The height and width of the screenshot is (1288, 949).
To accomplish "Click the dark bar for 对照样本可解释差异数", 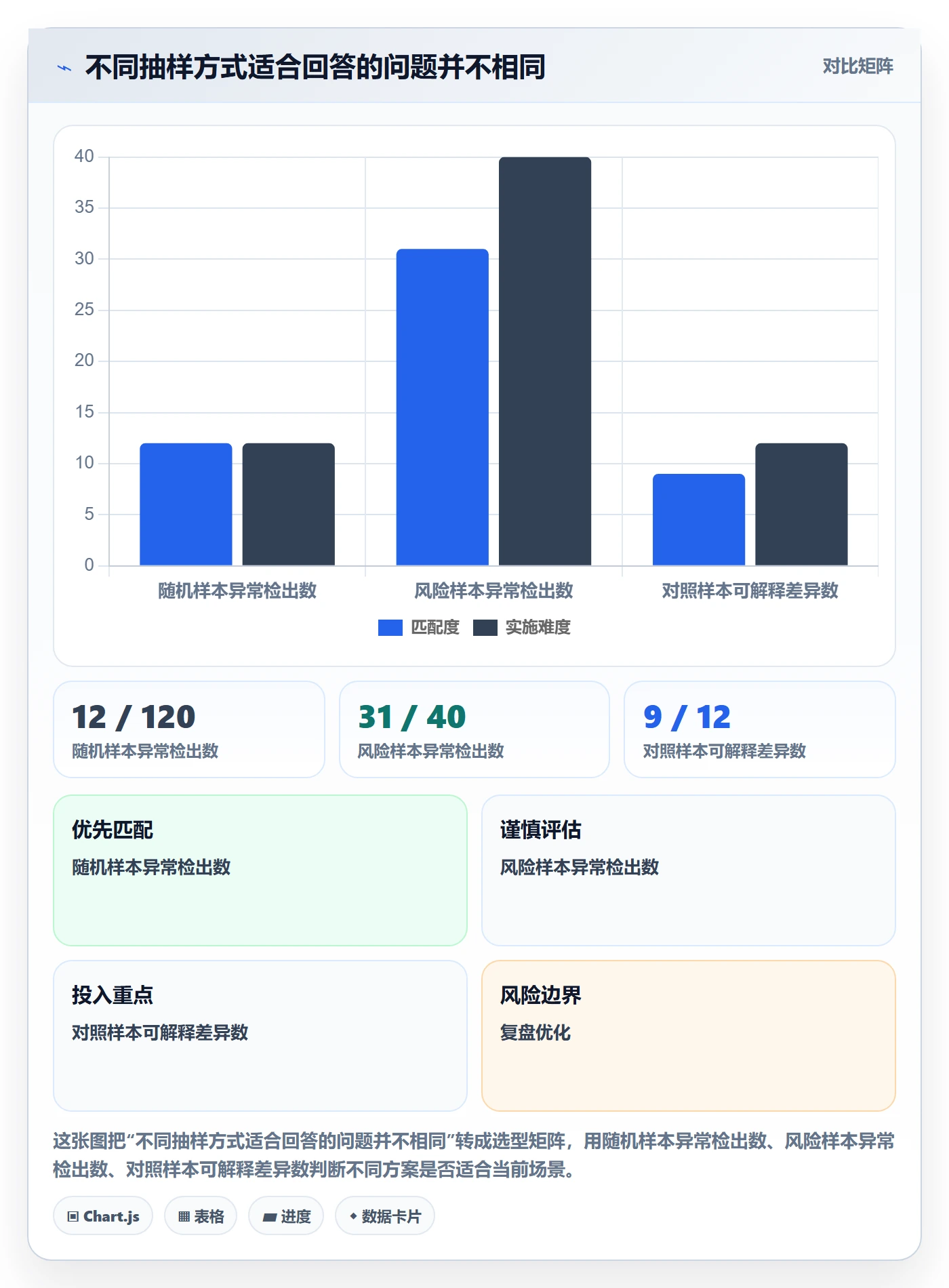I will click(801, 504).
